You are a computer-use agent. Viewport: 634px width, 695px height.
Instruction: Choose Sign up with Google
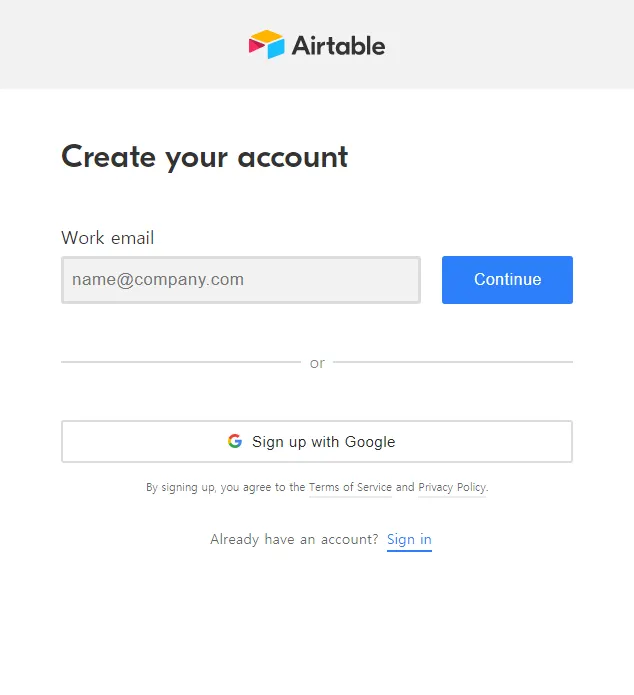(317, 441)
